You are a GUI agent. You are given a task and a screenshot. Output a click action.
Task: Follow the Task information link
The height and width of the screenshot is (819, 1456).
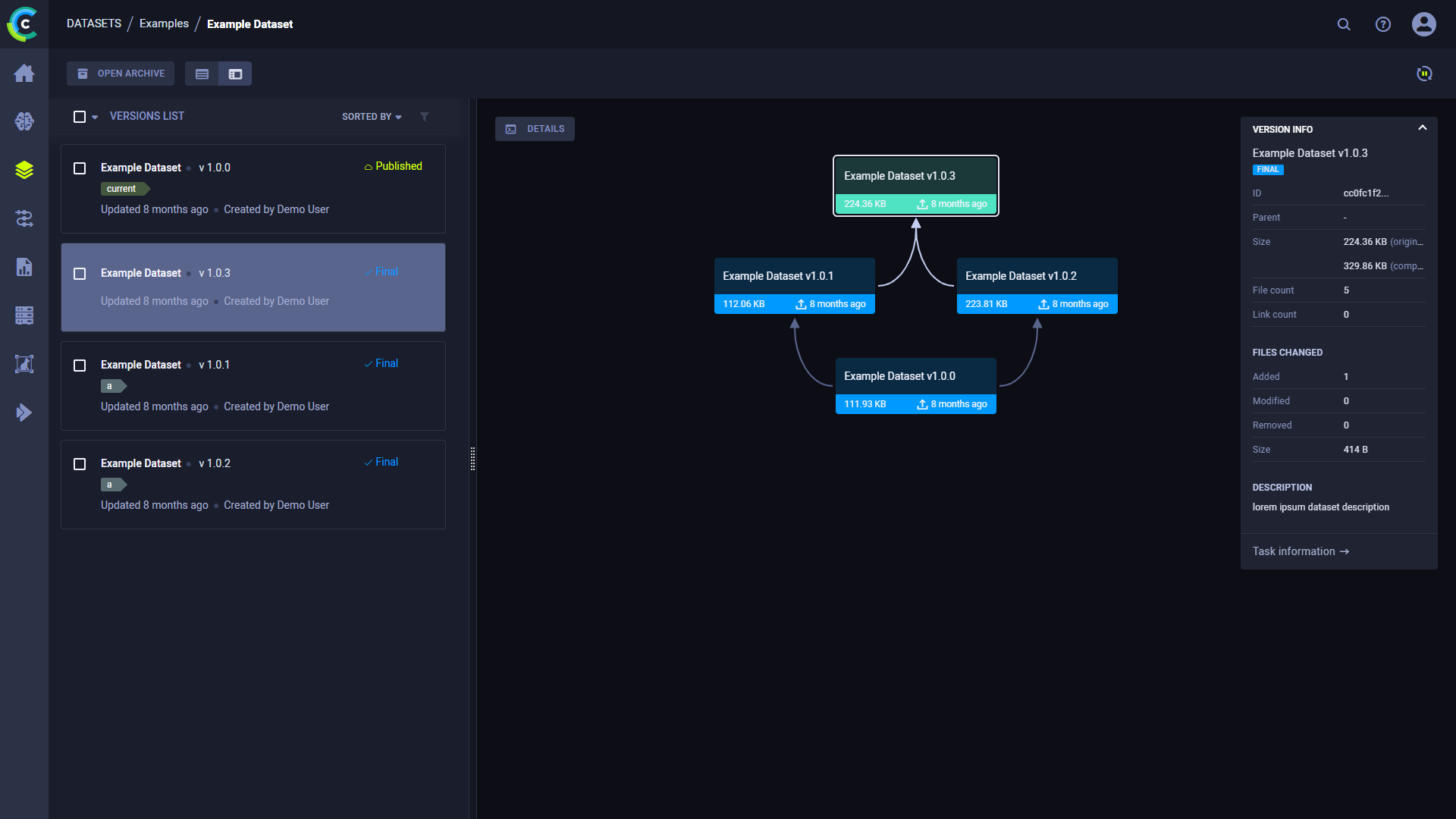[x=1300, y=551]
